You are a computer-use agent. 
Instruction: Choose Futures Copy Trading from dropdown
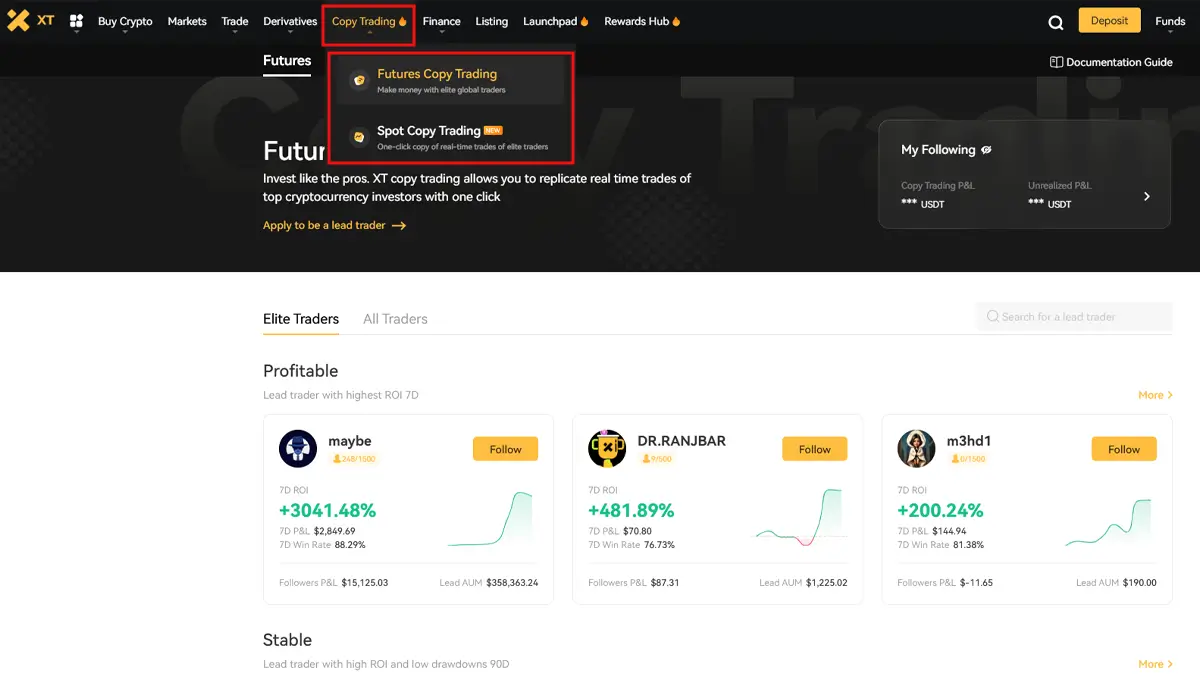(450, 80)
